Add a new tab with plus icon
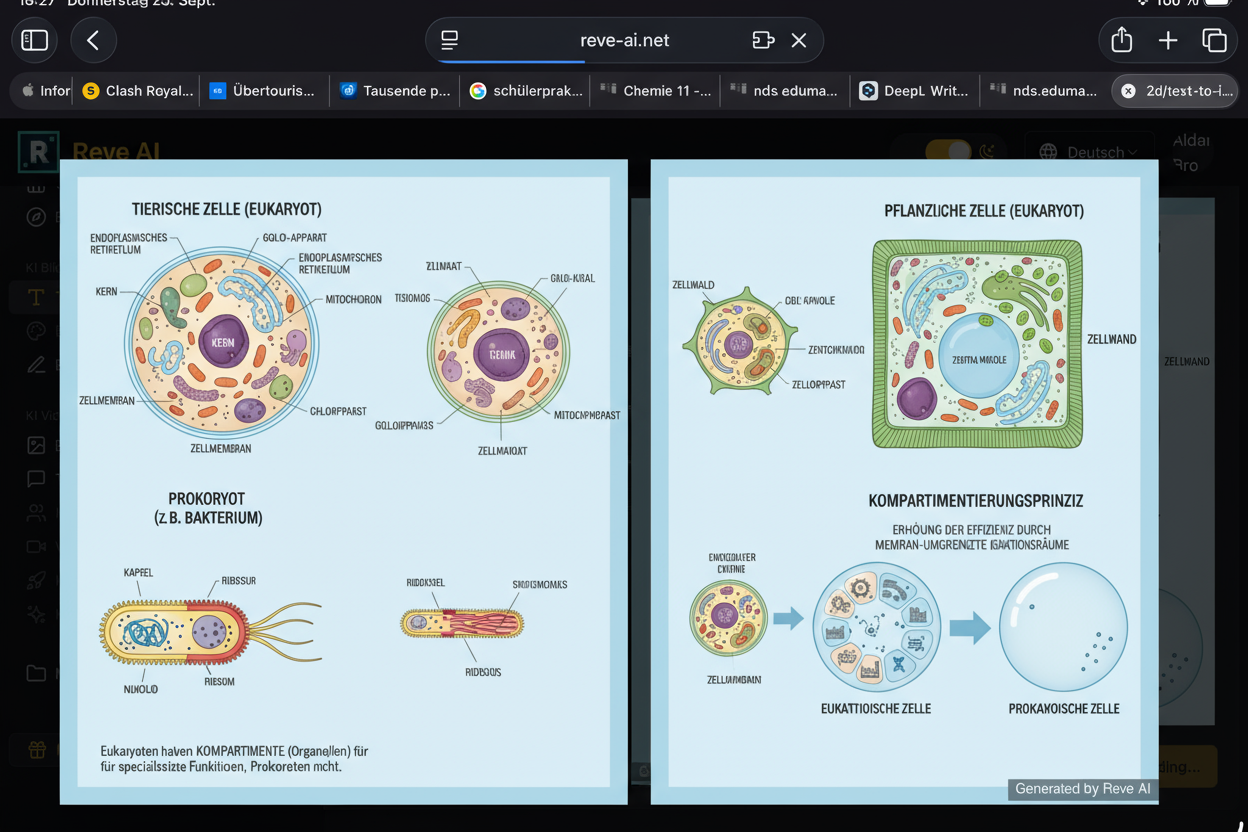Screen dimensions: 1248x832 1167,40
